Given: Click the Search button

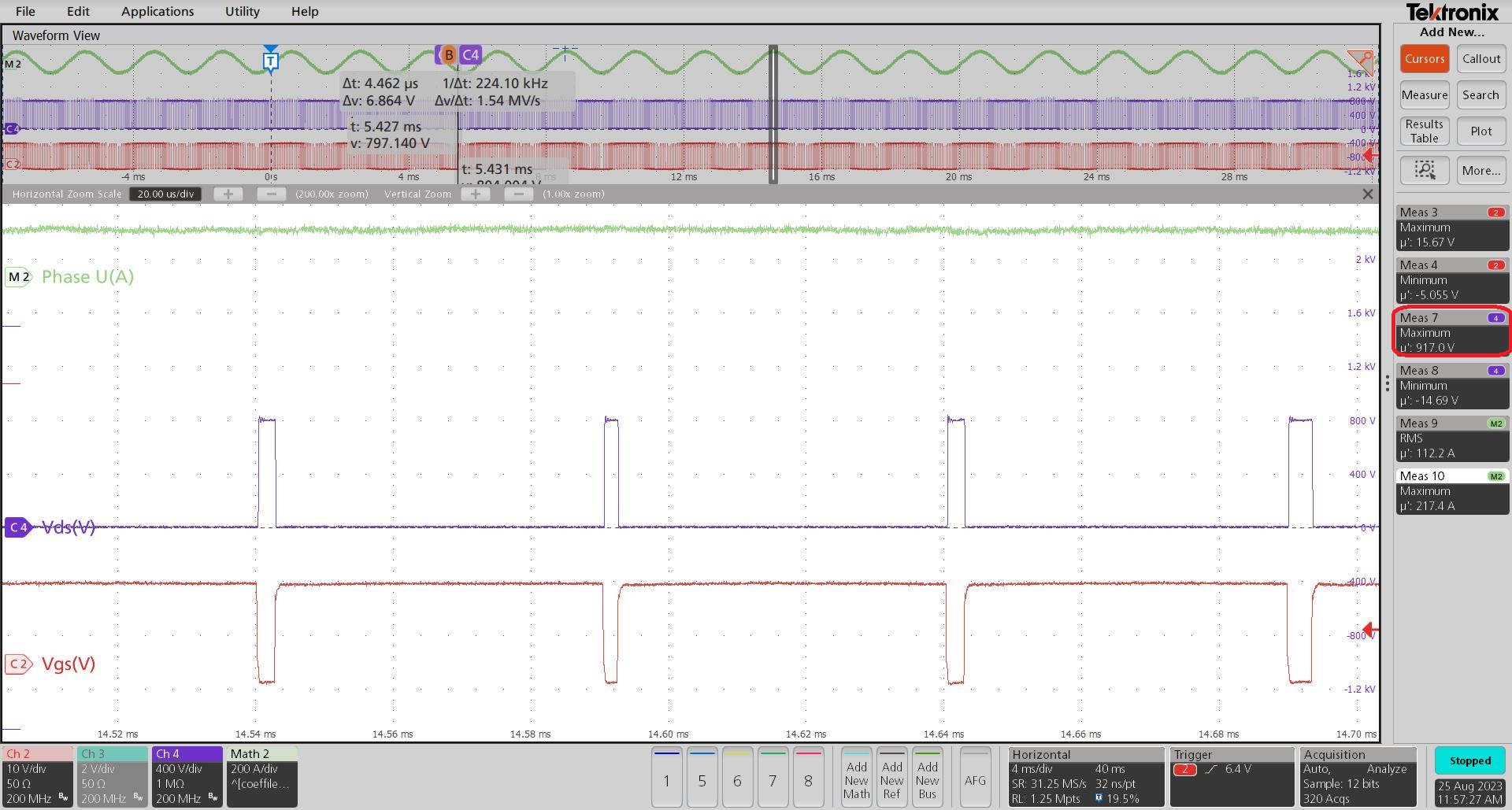Looking at the screenshot, I should (x=1480, y=94).
